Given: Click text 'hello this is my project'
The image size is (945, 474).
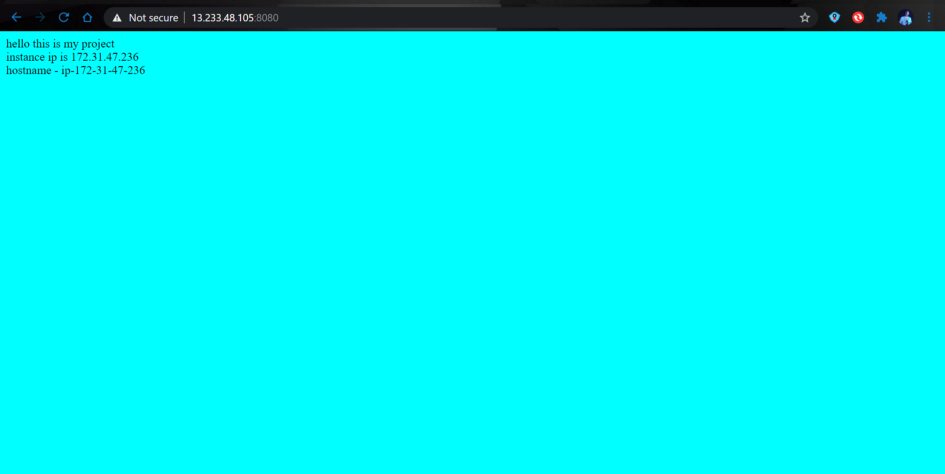Looking at the screenshot, I should [60, 44].
